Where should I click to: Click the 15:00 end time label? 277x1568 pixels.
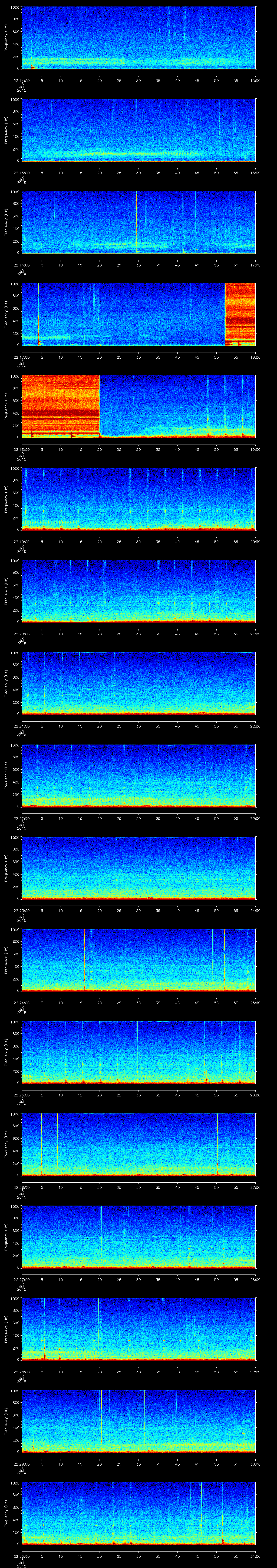tap(255, 80)
